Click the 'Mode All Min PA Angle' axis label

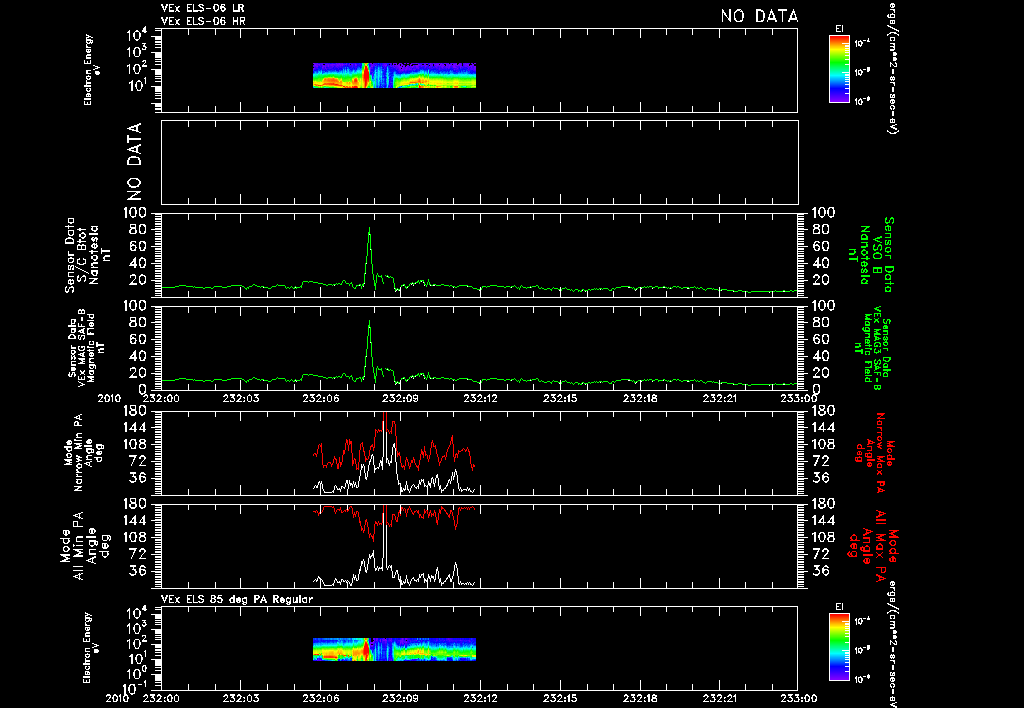click(x=85, y=546)
